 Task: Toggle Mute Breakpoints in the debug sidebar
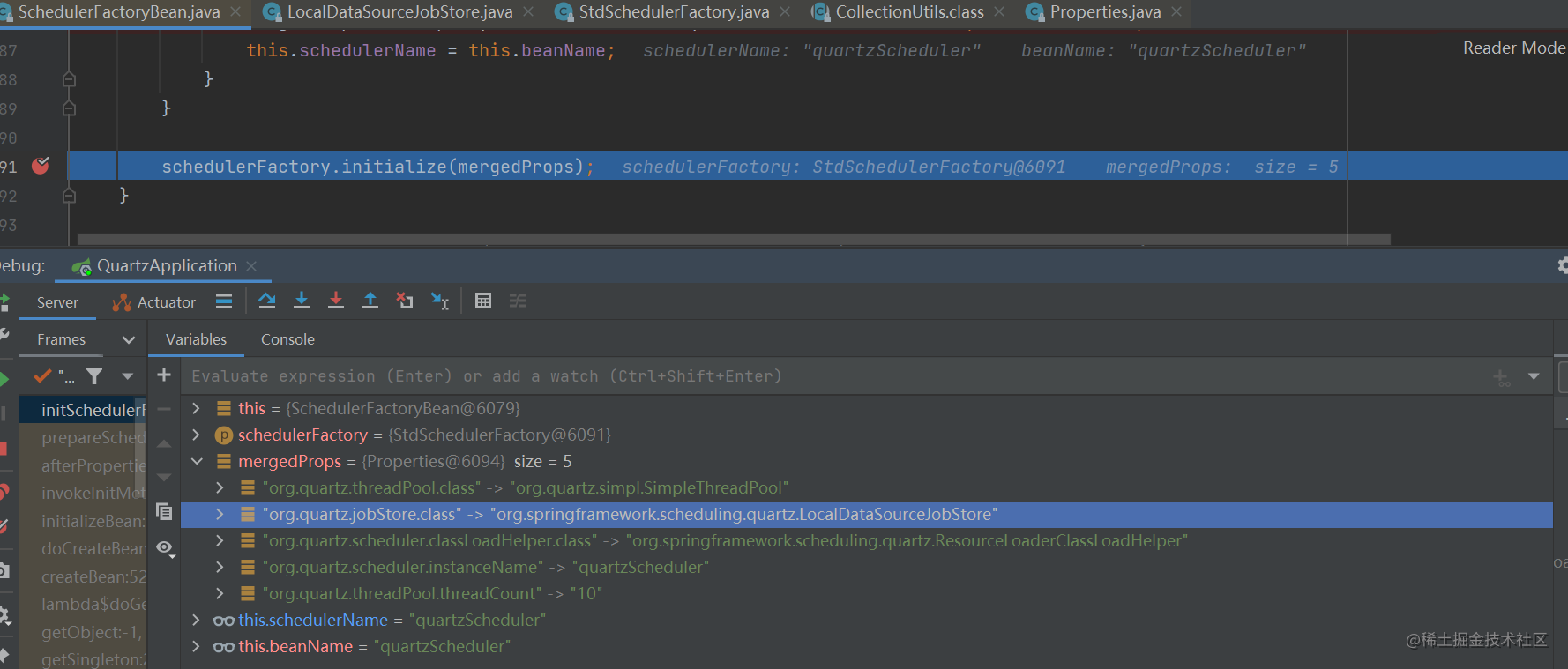[x=4, y=527]
